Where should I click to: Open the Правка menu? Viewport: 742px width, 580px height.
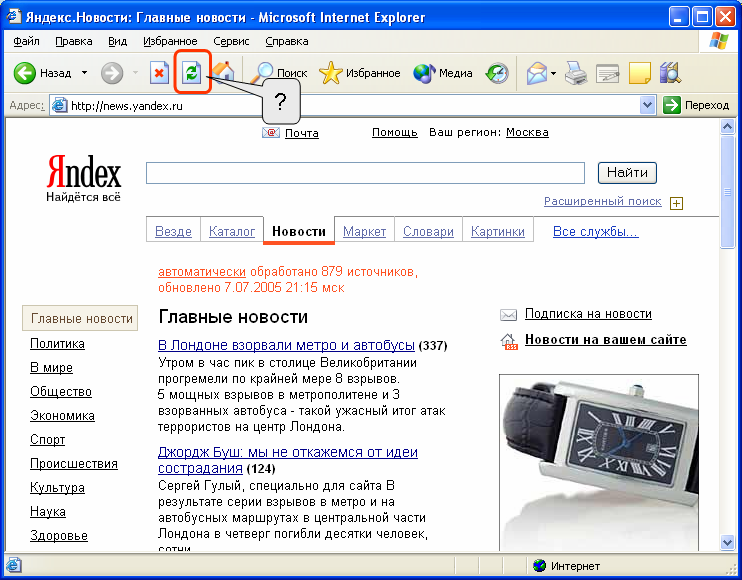coord(74,41)
